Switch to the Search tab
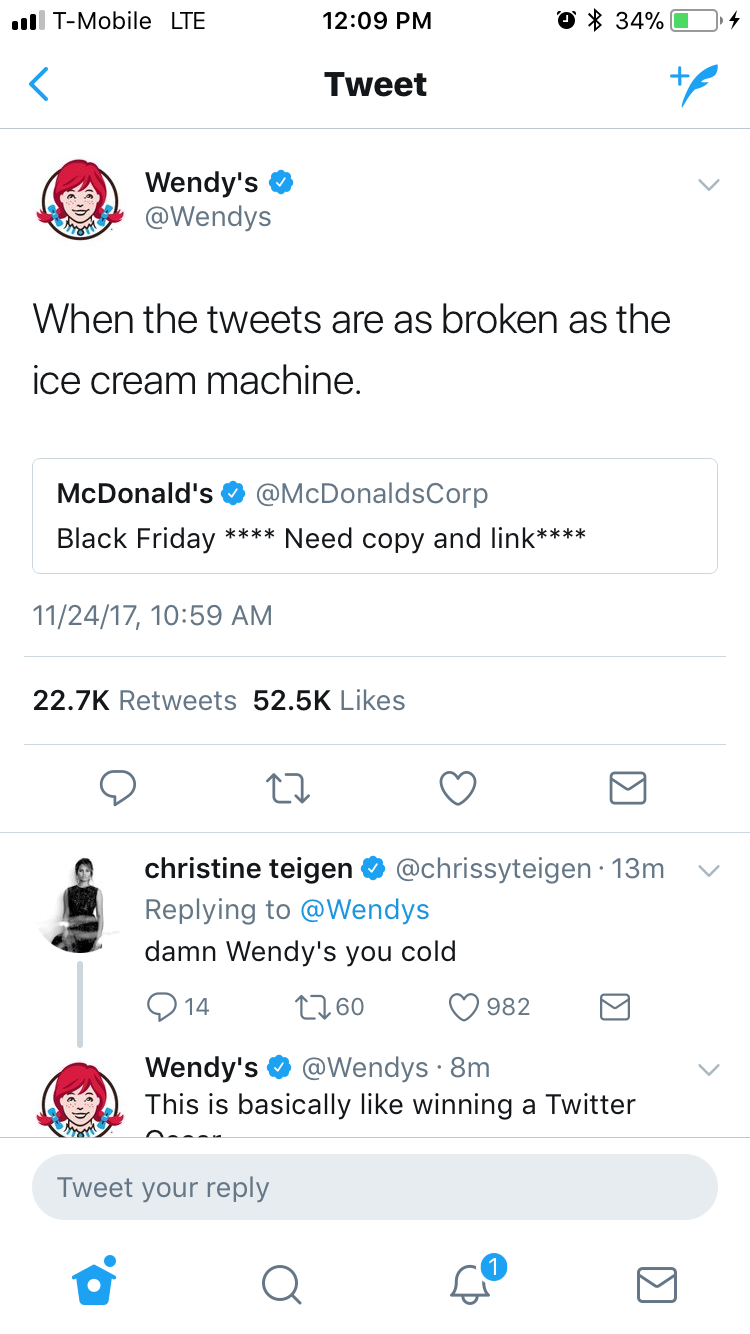Viewport: 750px width, 1334px height. pos(281,1283)
